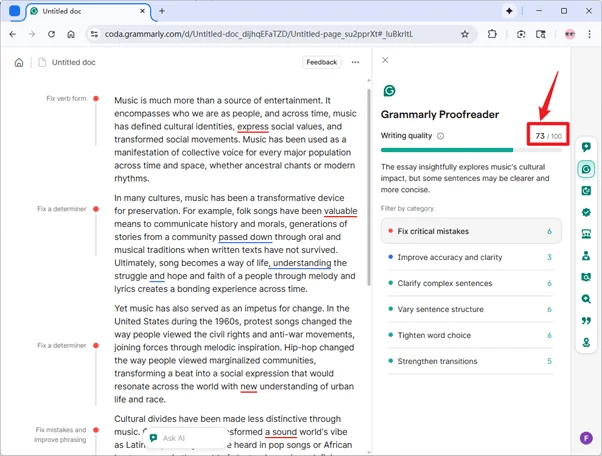Viewport: 602px width, 456px height.
Task: Open the book search agent icon
Action: point(586,277)
